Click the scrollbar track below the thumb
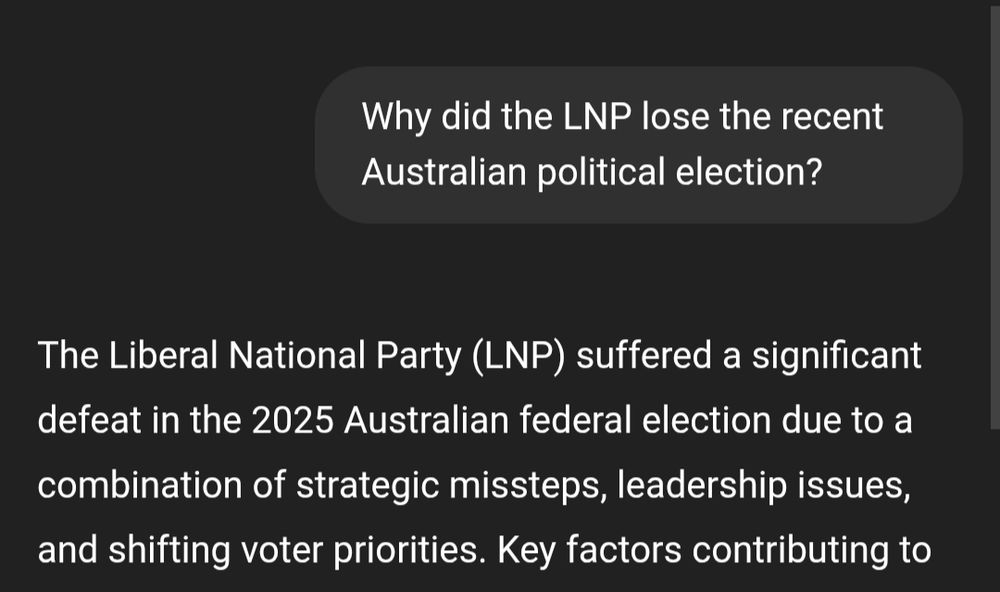 994,510
